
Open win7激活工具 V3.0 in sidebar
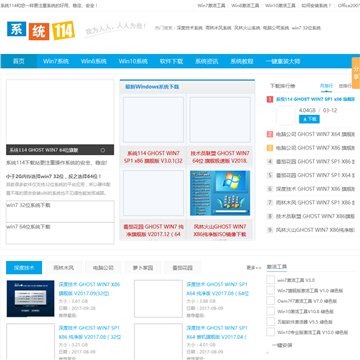296,280
